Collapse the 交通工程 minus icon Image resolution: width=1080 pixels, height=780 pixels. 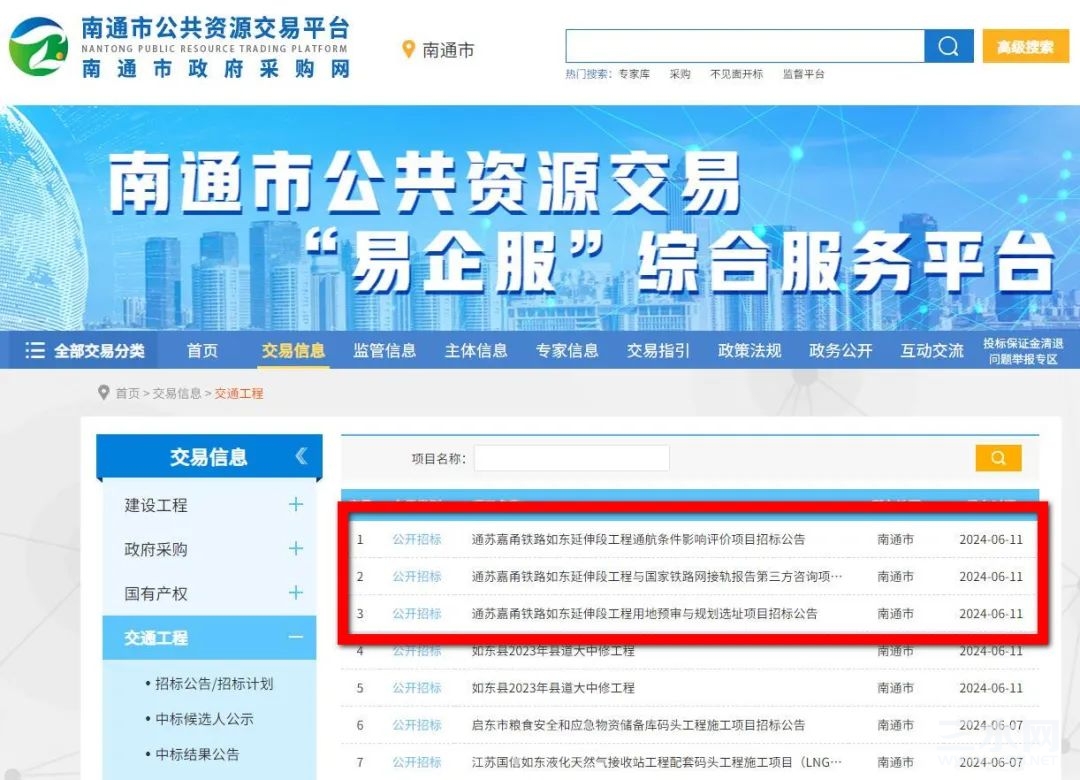[295, 637]
